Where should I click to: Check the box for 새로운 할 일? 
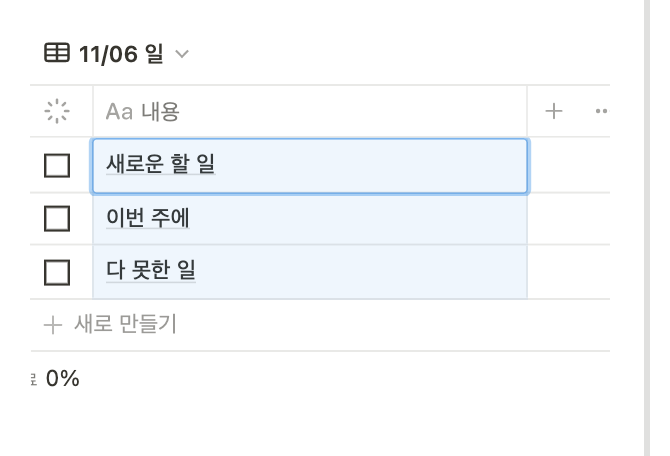click(57, 166)
